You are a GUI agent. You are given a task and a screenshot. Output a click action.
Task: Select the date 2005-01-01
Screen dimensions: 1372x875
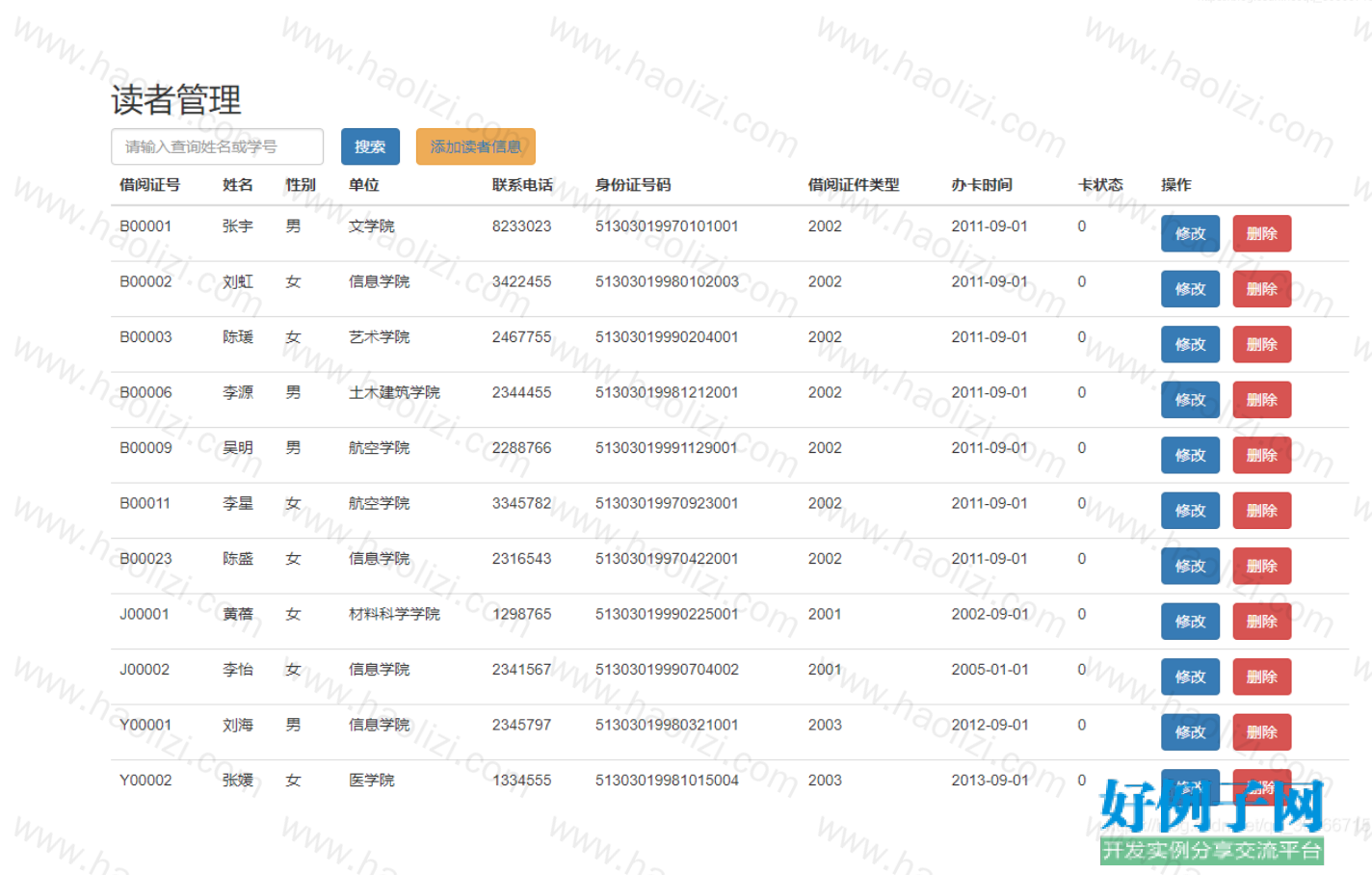[x=989, y=670]
